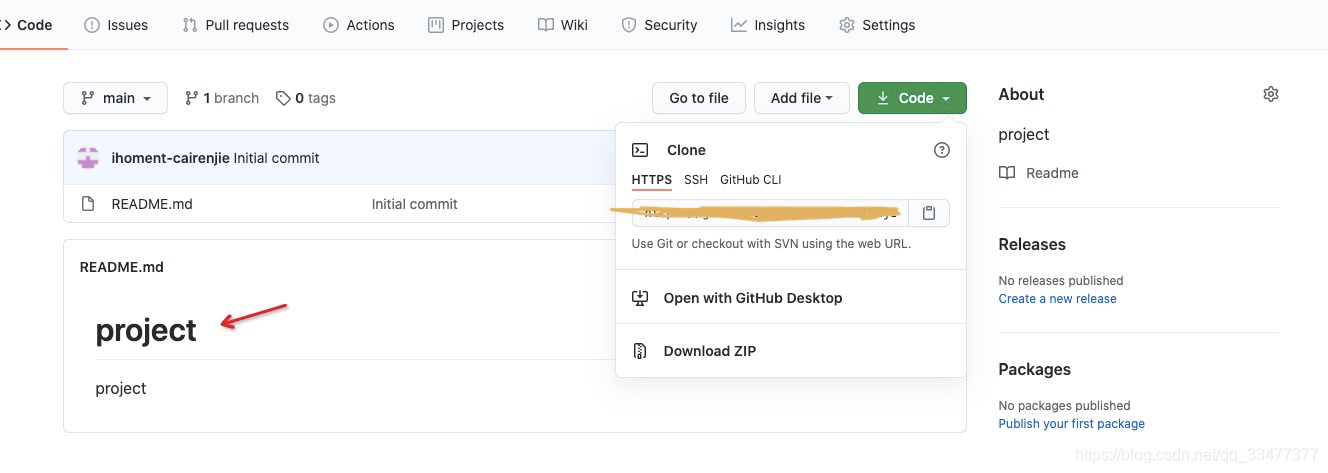Screen dimensions: 1328x473
Task: Open the Readme link in About
Action: point(1039,173)
